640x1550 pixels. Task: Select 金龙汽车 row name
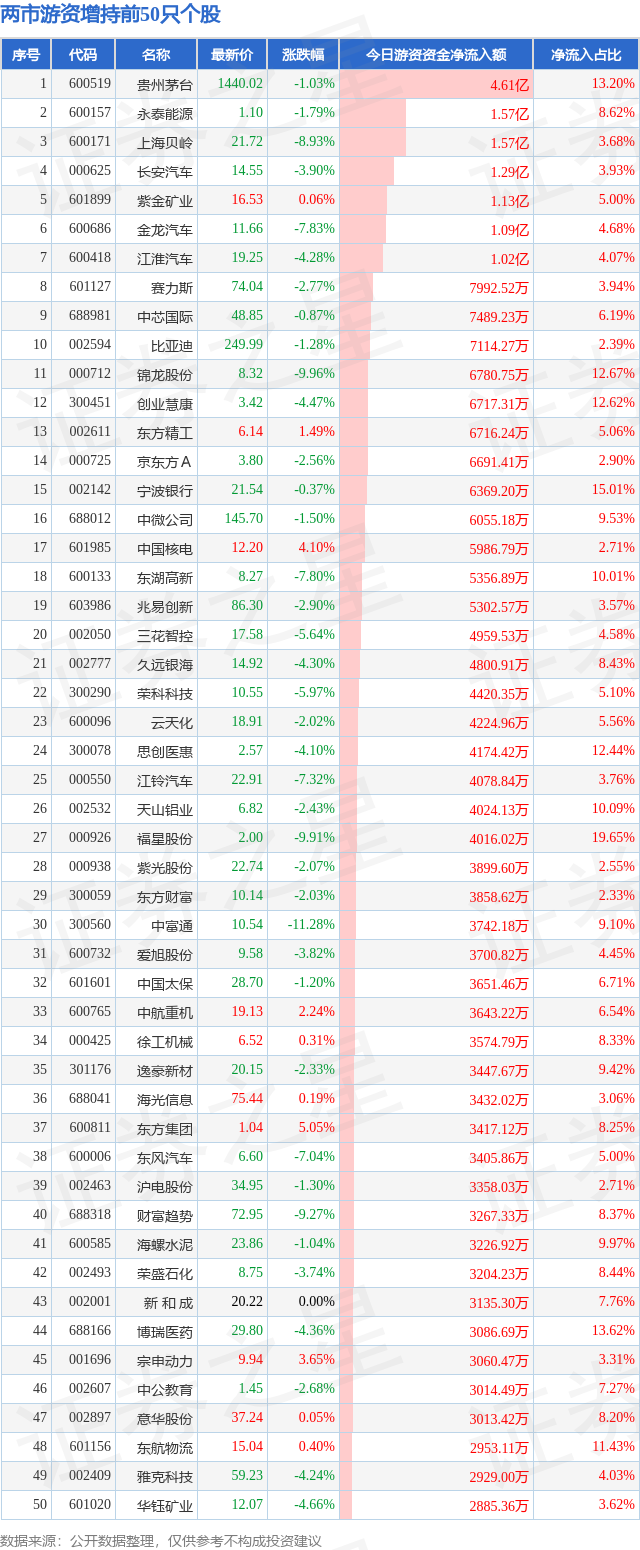point(165,230)
